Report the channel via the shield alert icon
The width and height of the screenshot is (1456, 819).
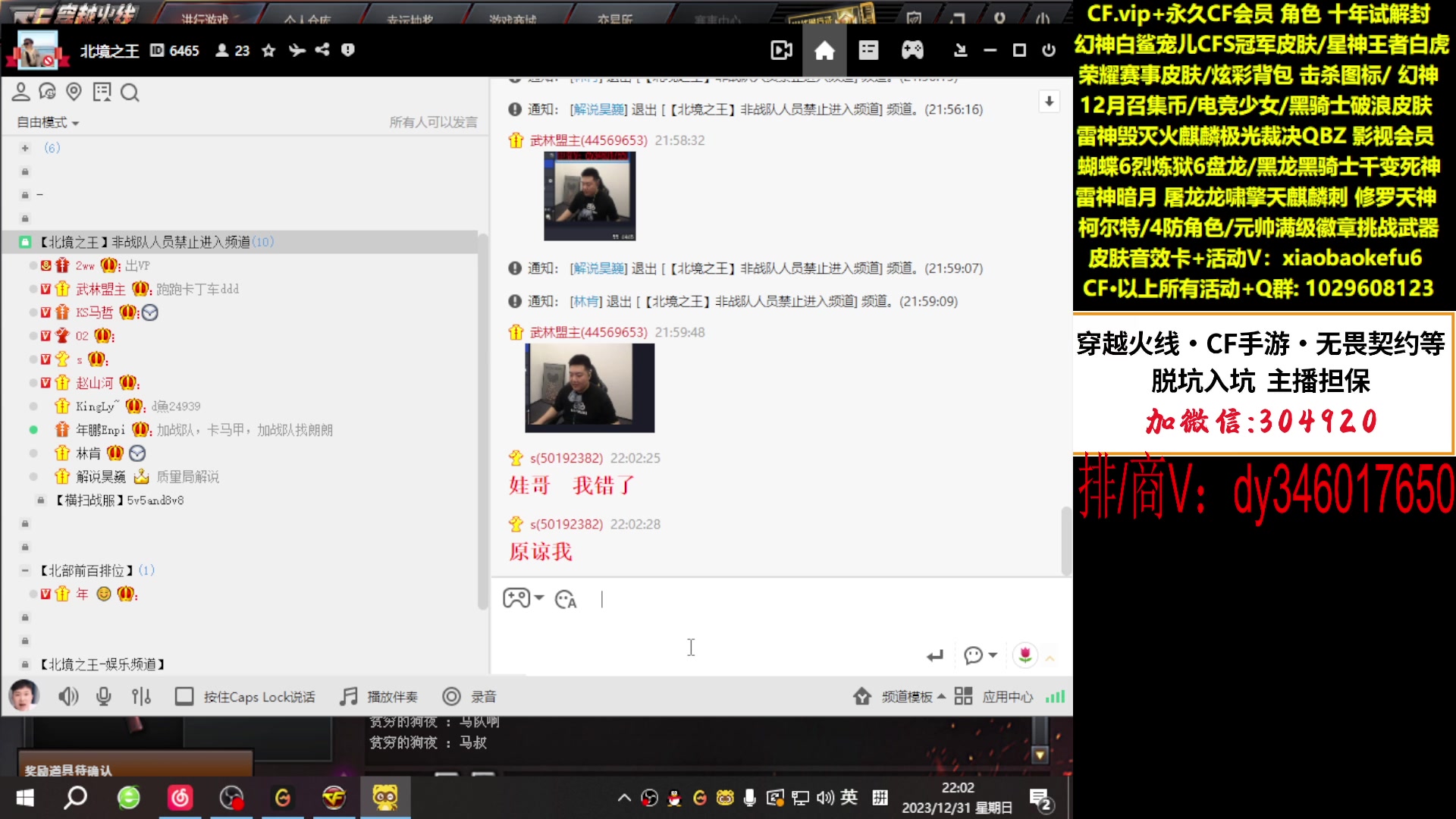pyautogui.click(x=348, y=50)
